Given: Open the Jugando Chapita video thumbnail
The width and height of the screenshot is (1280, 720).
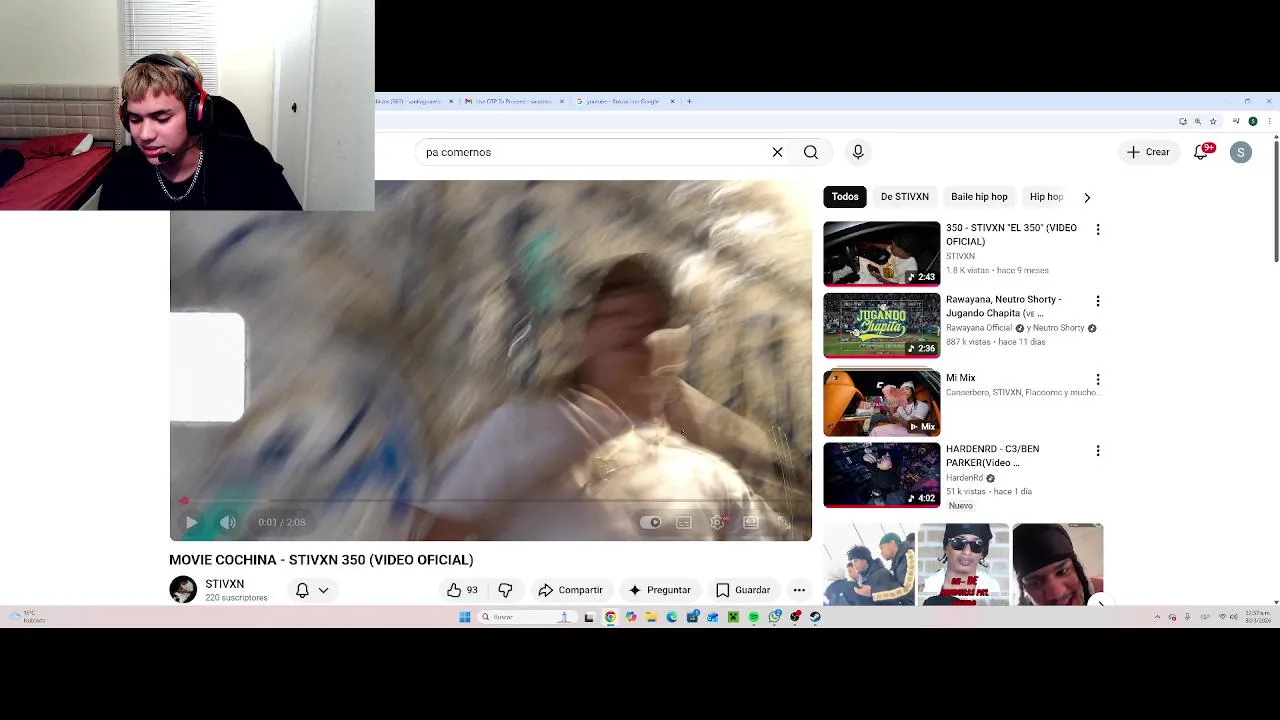Looking at the screenshot, I should pyautogui.click(x=882, y=325).
